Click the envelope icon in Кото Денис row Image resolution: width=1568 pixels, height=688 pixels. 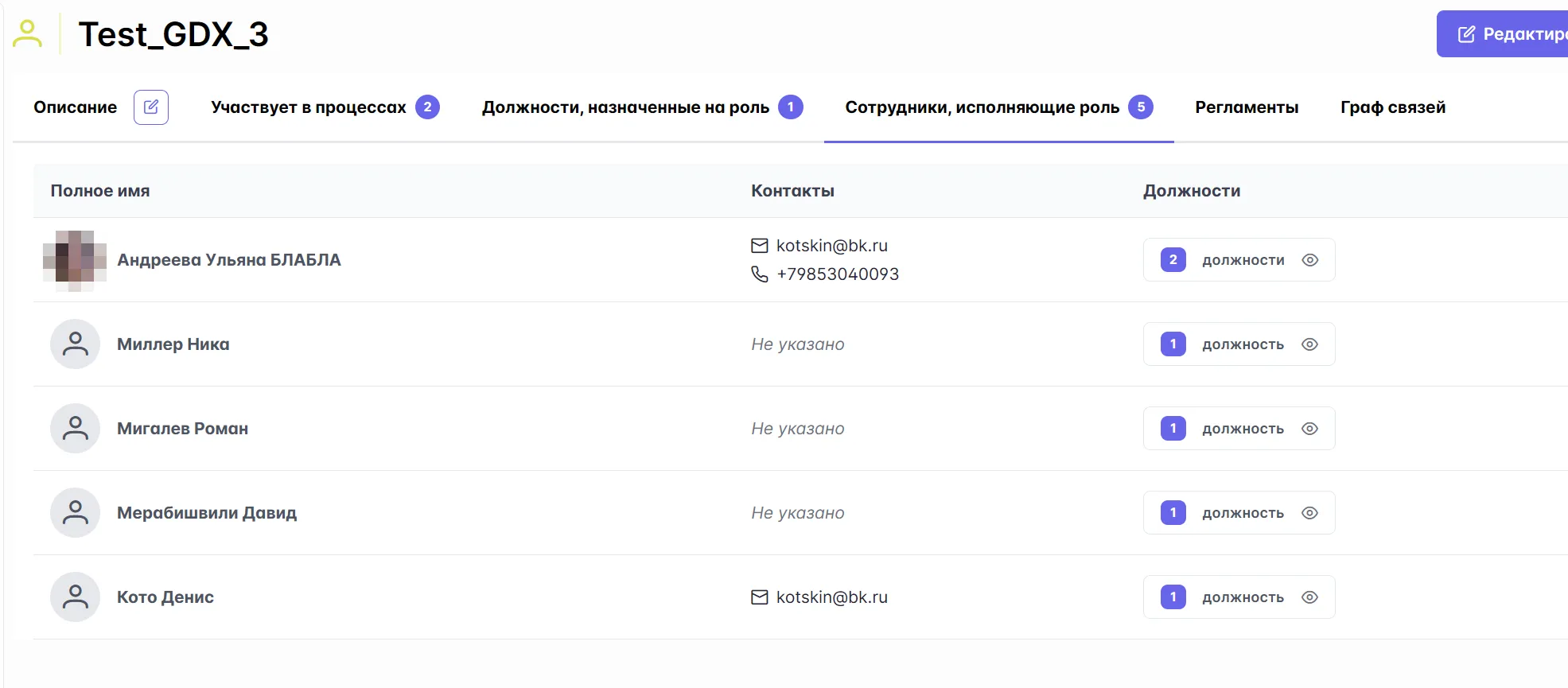coord(760,597)
